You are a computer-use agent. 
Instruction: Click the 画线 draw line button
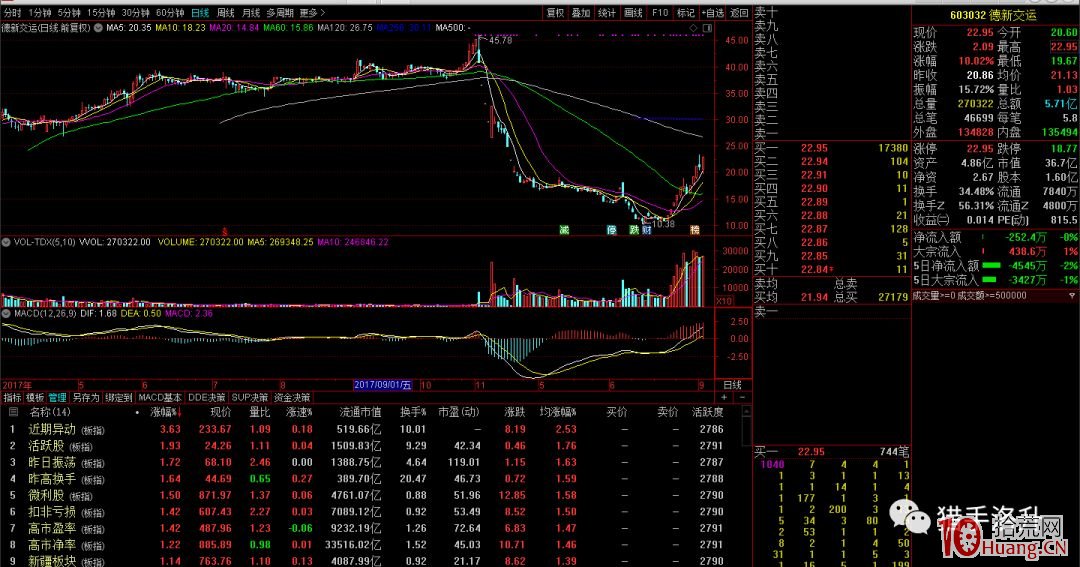634,13
